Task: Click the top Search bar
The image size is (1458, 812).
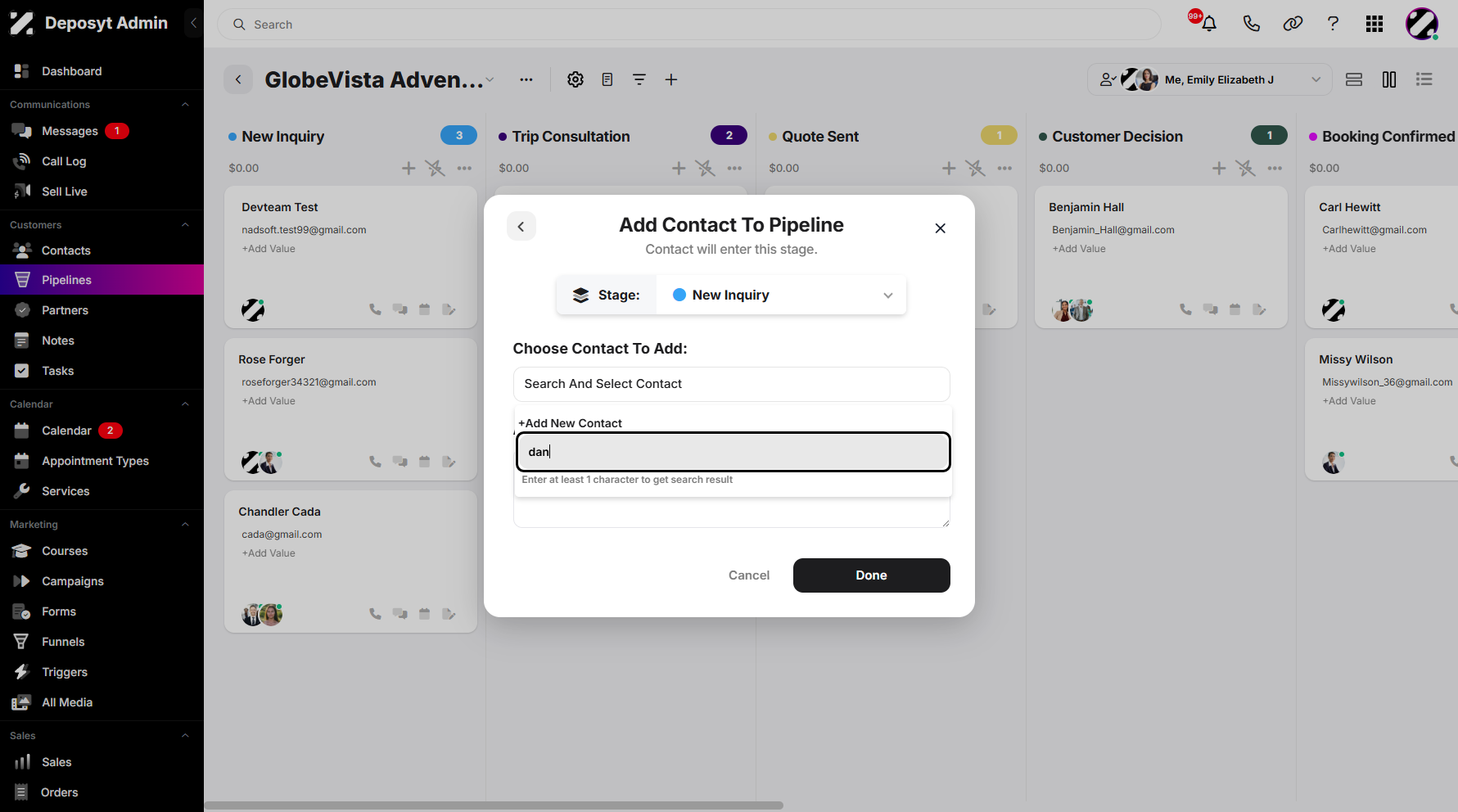Action: [x=689, y=25]
